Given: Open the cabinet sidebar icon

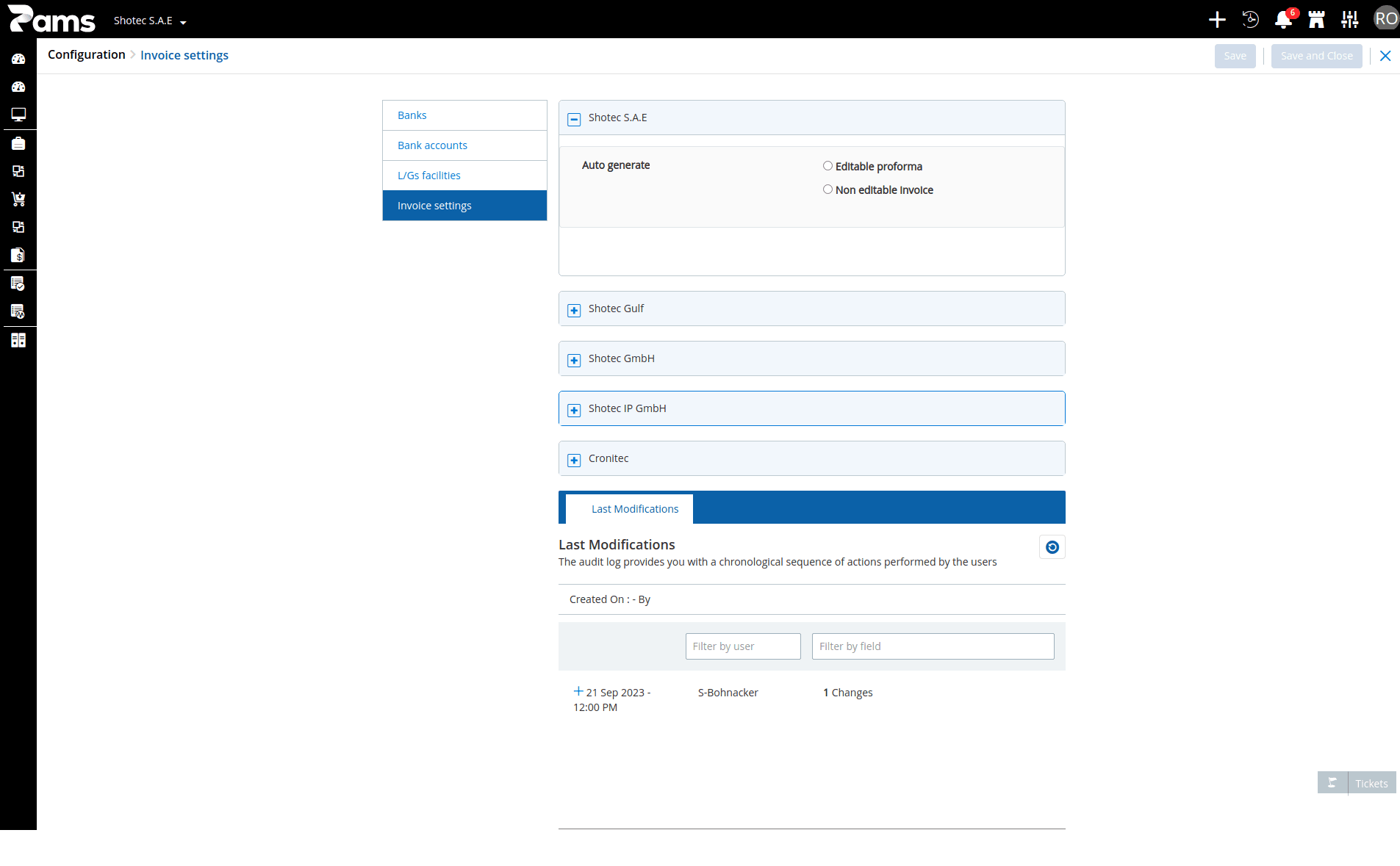Looking at the screenshot, I should click(18, 340).
